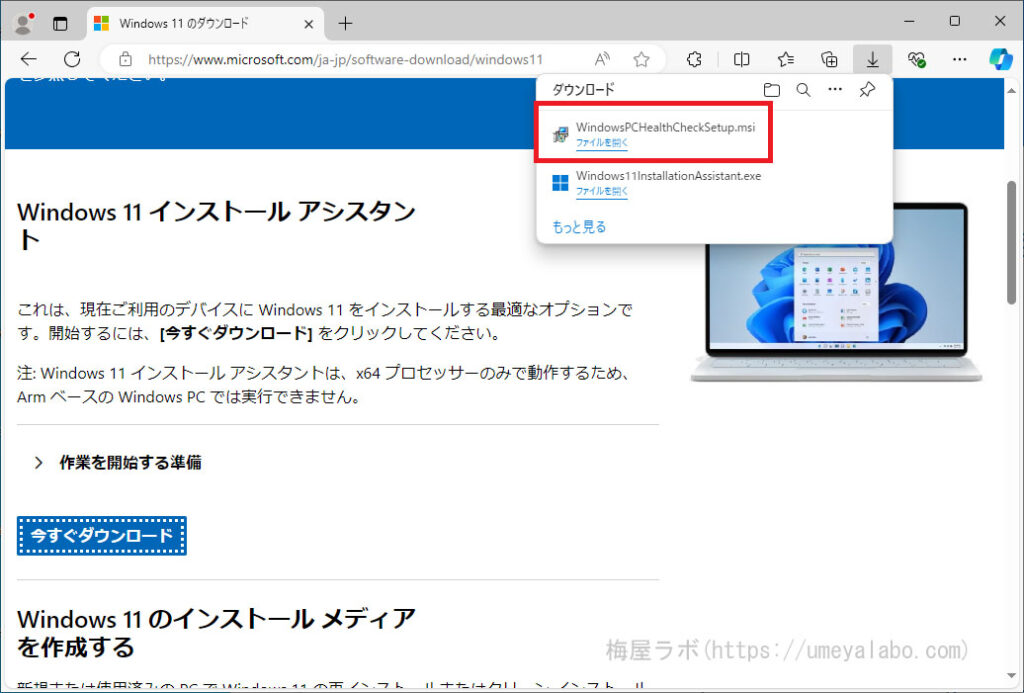
Task: Click もっと見る in Downloads popup
Action: point(579,227)
